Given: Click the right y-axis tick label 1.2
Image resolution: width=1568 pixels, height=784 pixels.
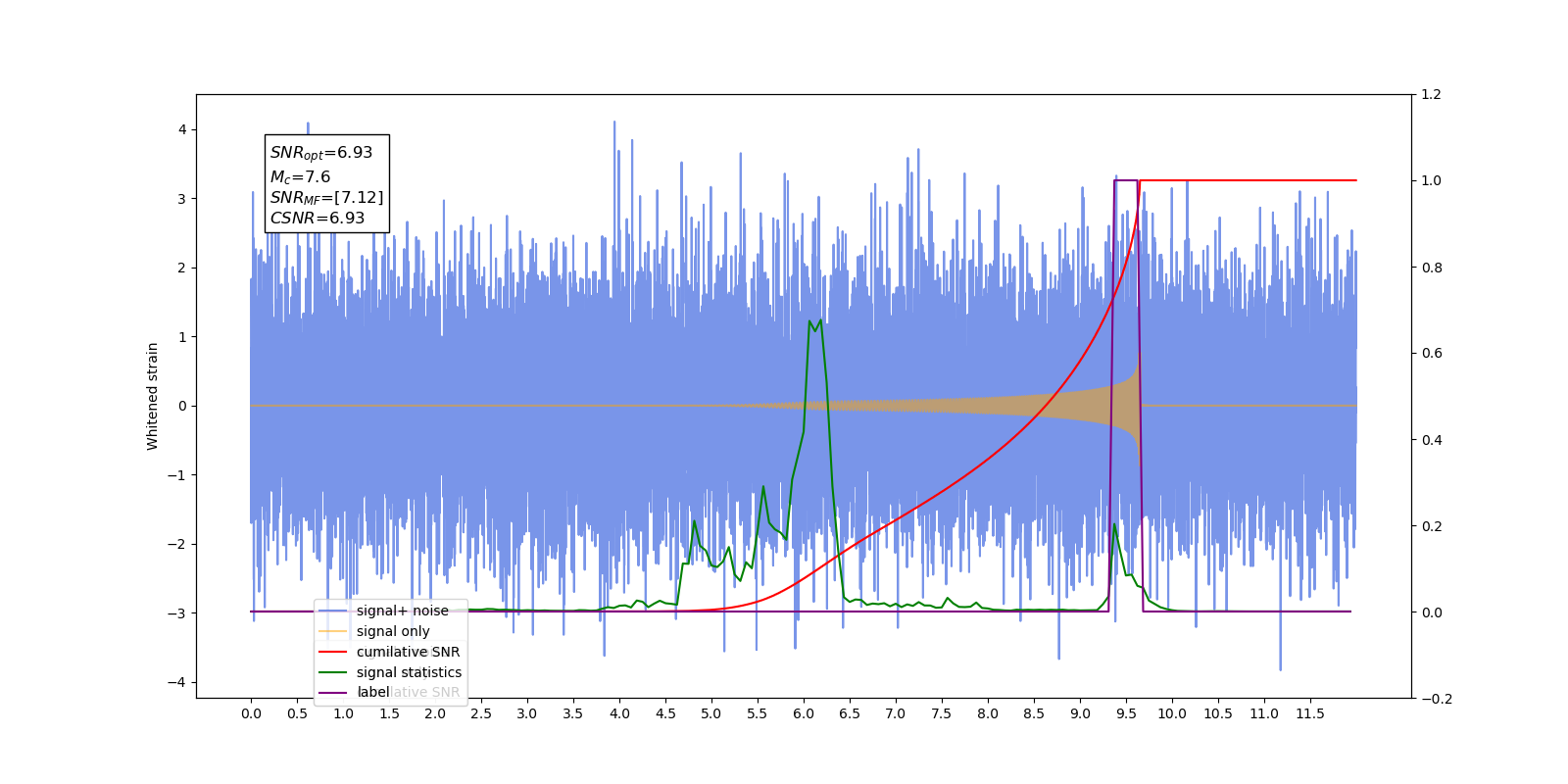Looking at the screenshot, I should [x=1432, y=95].
